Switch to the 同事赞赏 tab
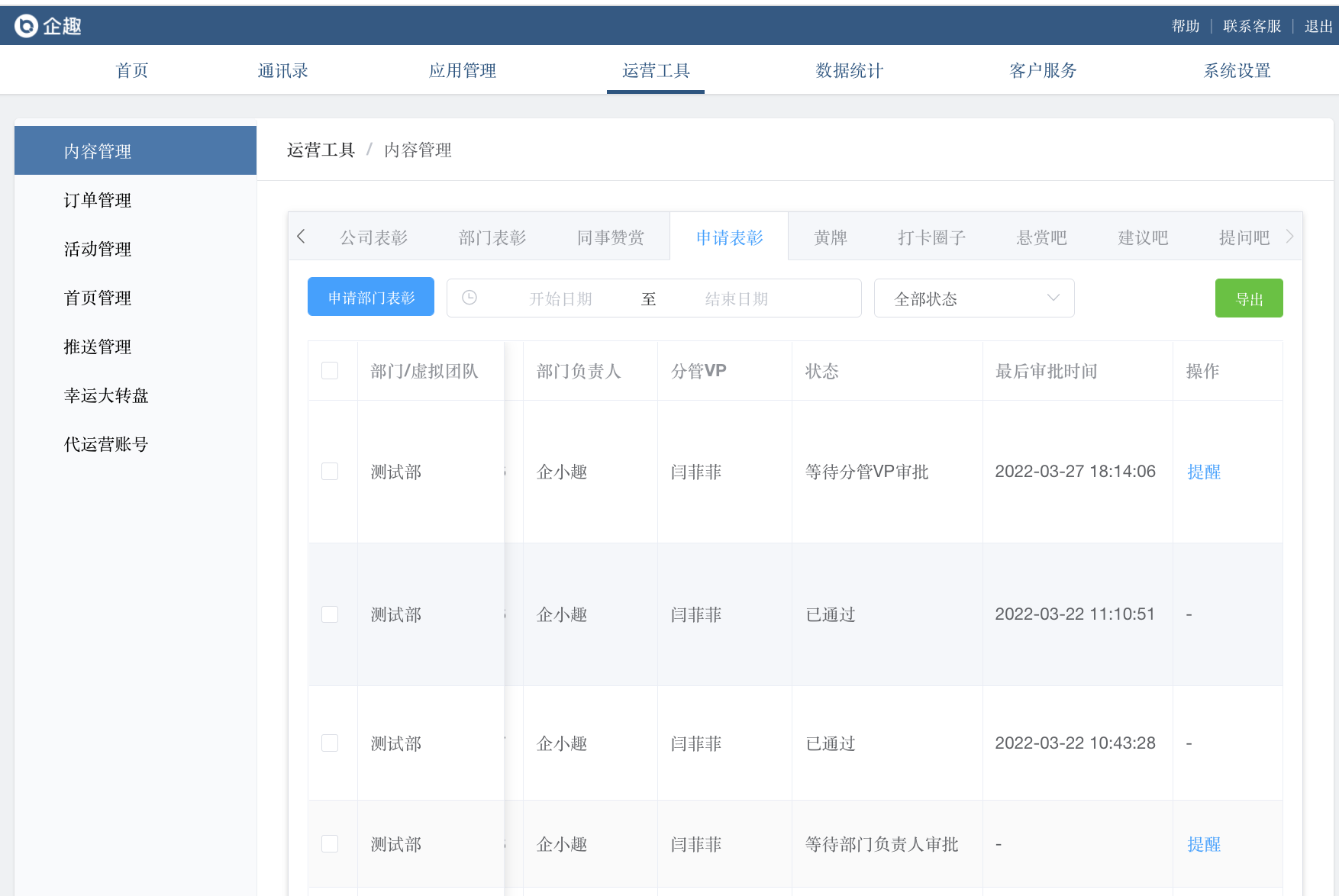 611,237
